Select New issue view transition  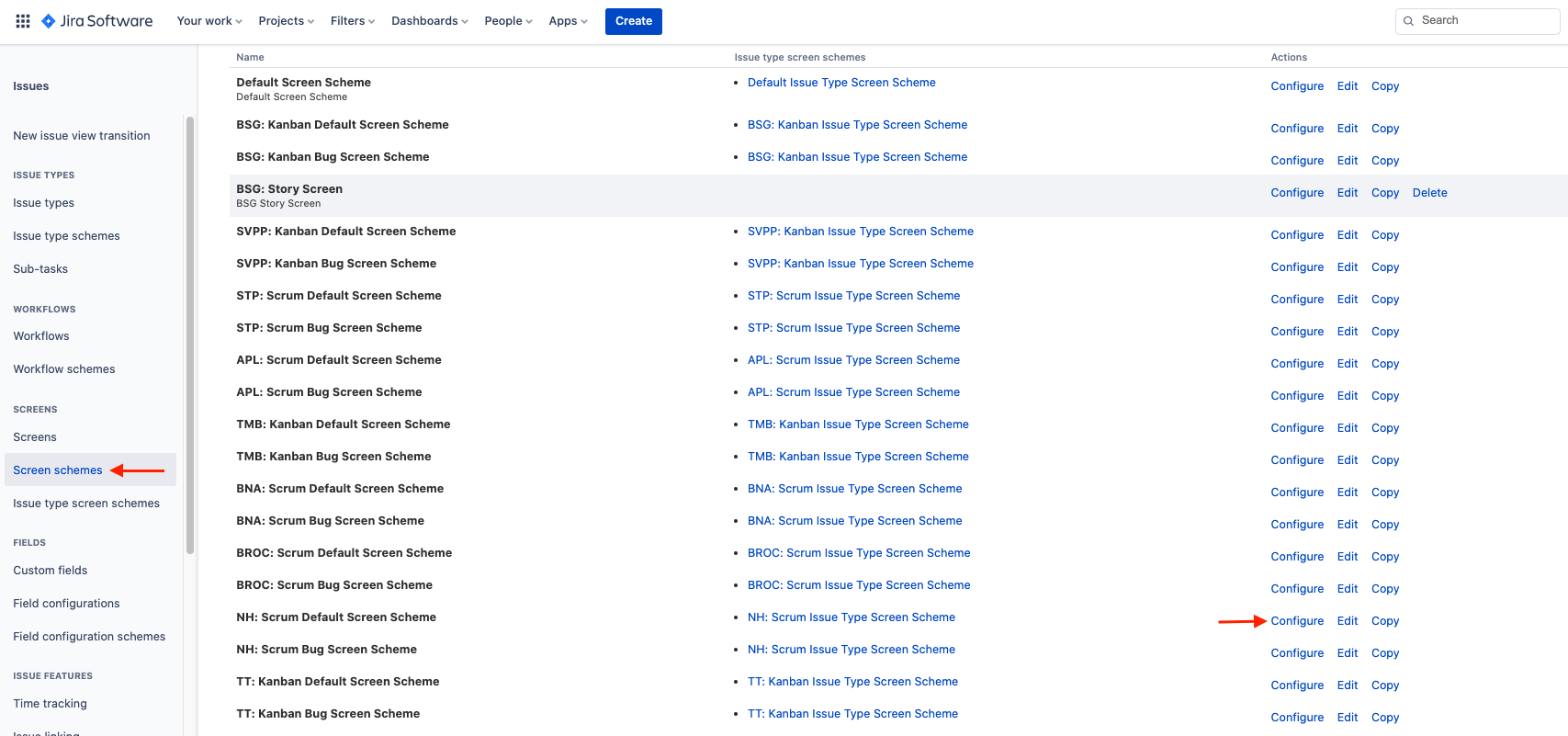[82, 136]
